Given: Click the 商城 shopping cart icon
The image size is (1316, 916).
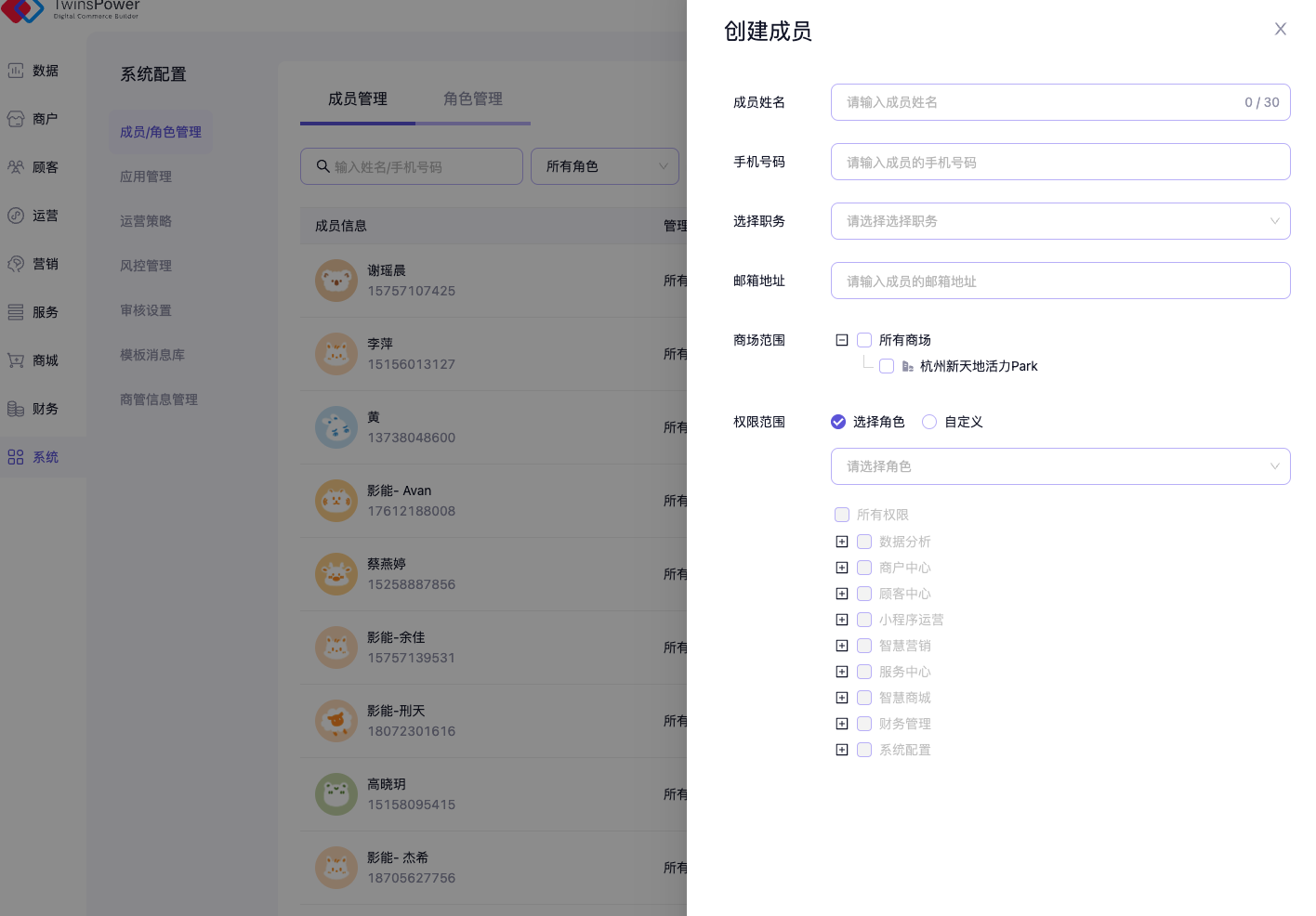Looking at the screenshot, I should 16,360.
